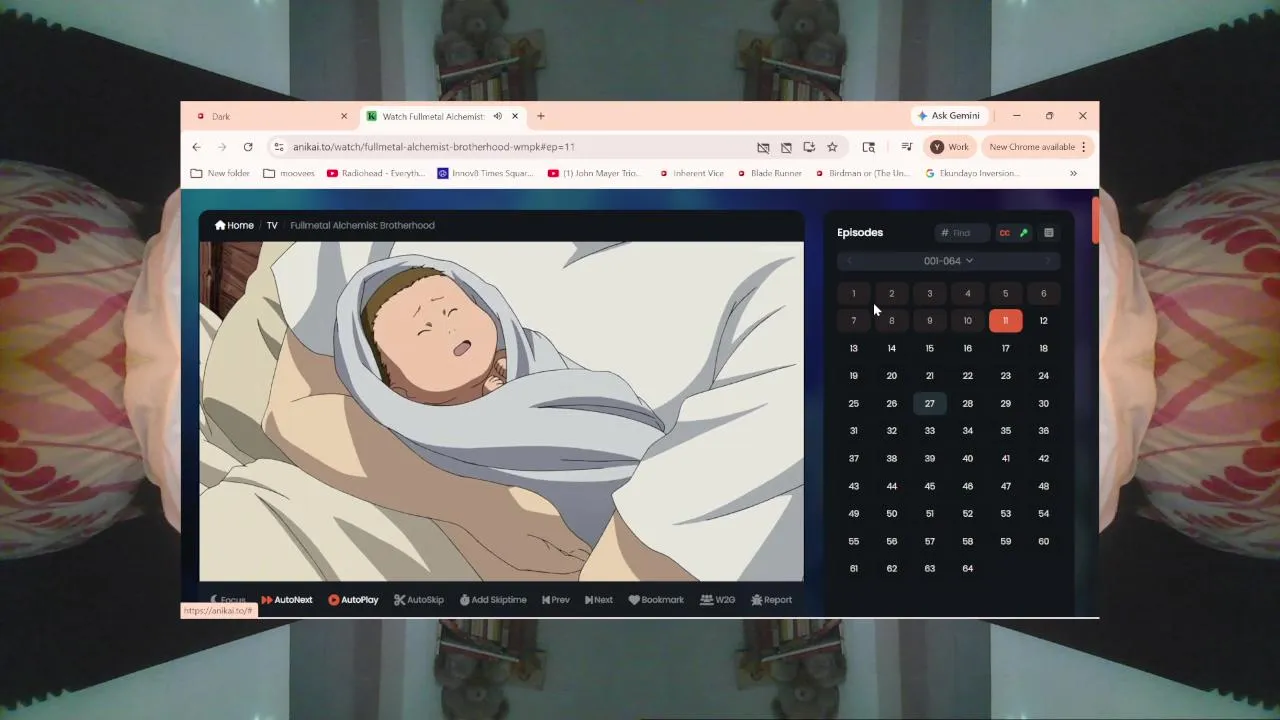Select episode 40
Image resolution: width=1280 pixels, height=720 pixels.
(x=968, y=458)
